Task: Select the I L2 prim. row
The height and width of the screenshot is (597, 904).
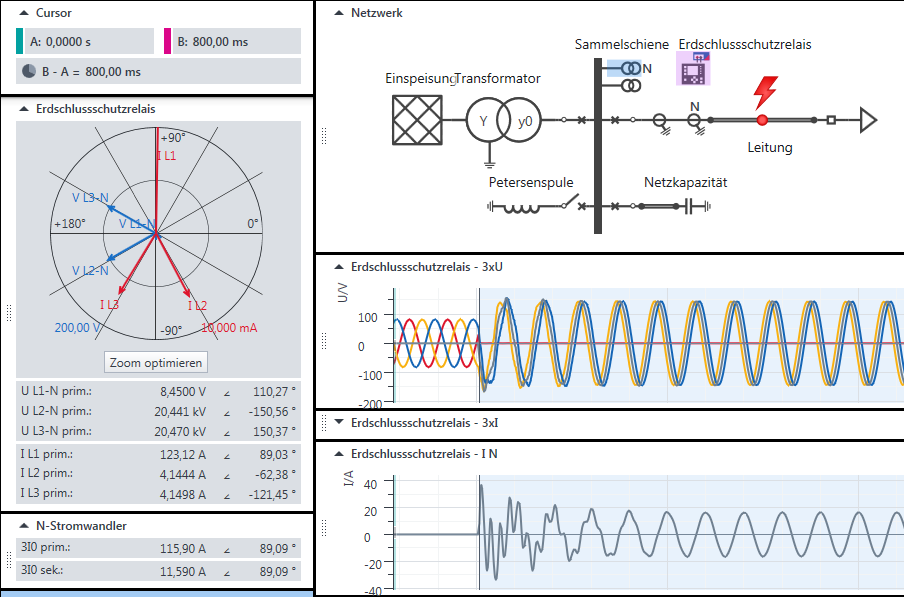Action: point(159,474)
